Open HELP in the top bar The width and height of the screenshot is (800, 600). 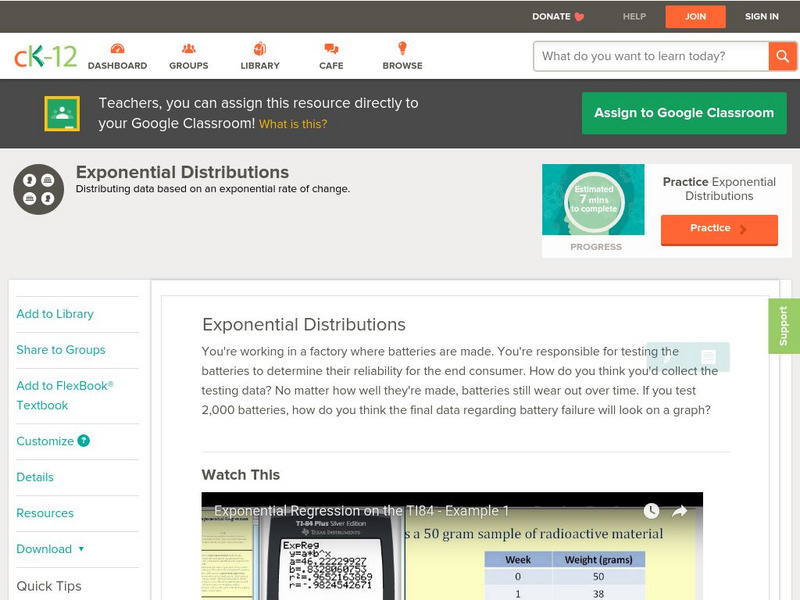coord(634,16)
